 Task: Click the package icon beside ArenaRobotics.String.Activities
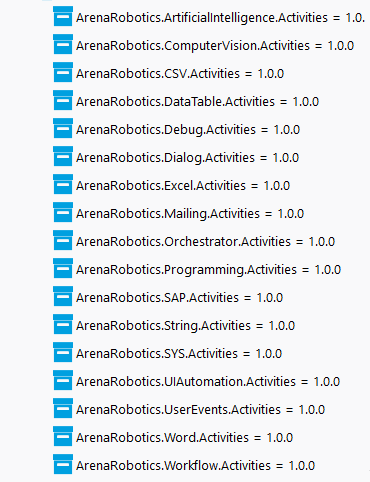pos(63,324)
